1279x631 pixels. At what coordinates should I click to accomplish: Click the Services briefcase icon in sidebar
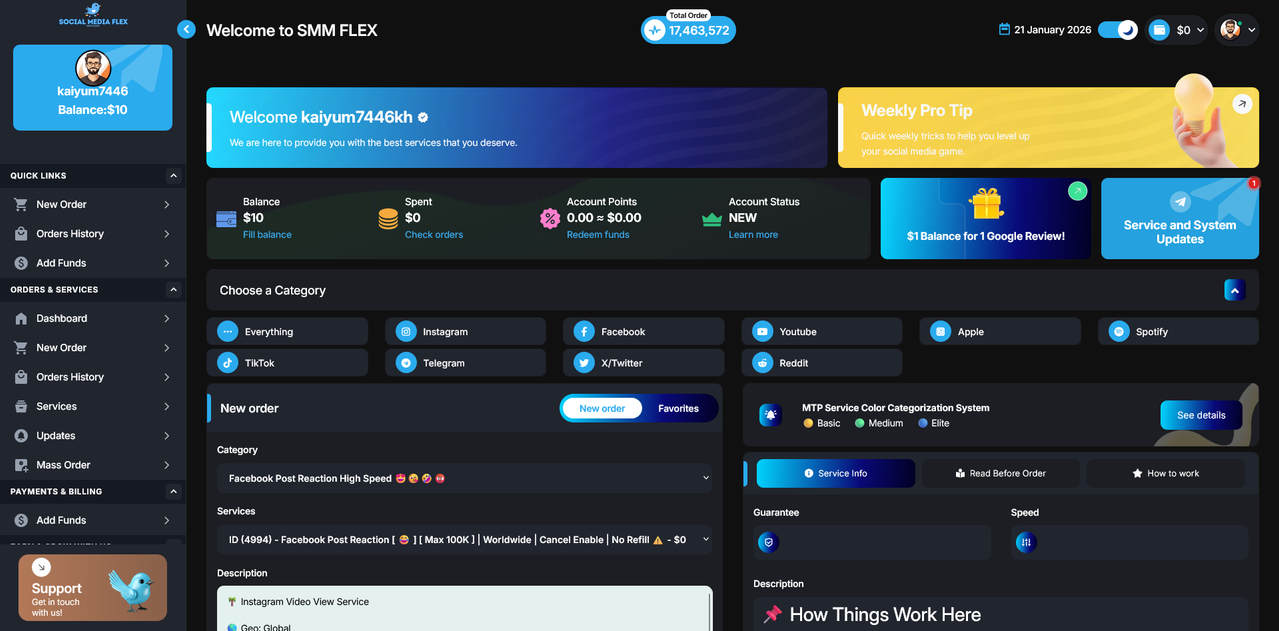click(21, 406)
